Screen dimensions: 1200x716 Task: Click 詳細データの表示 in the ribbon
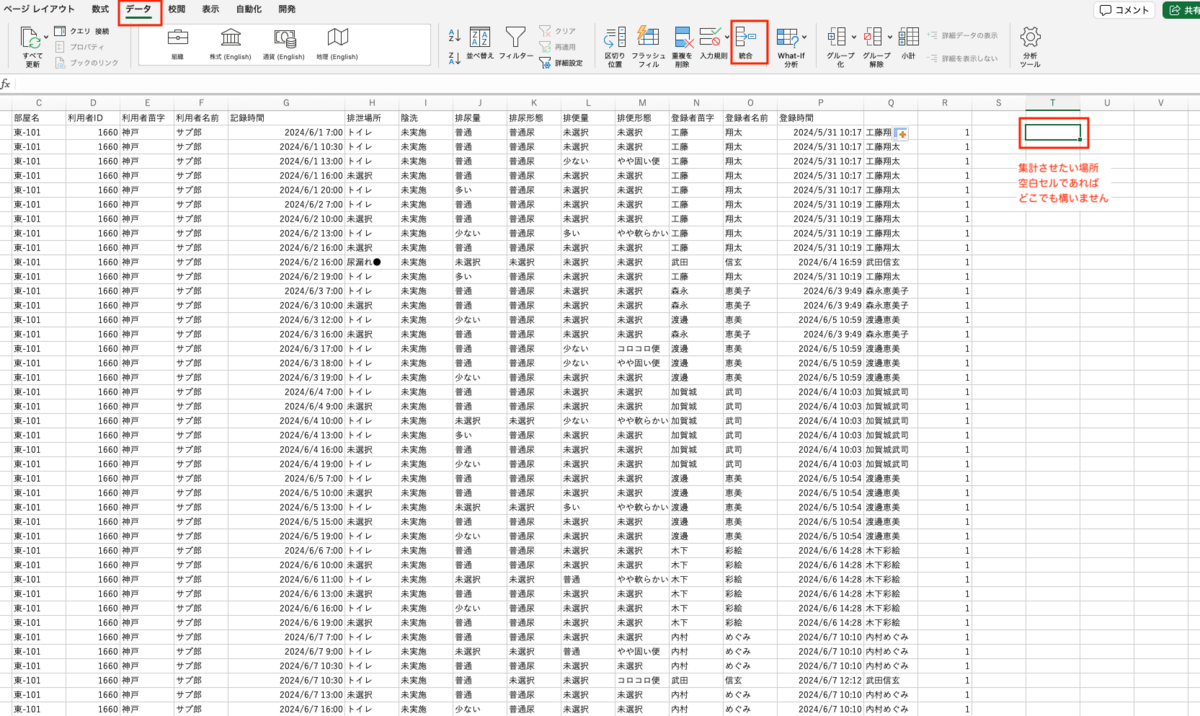click(x=962, y=35)
